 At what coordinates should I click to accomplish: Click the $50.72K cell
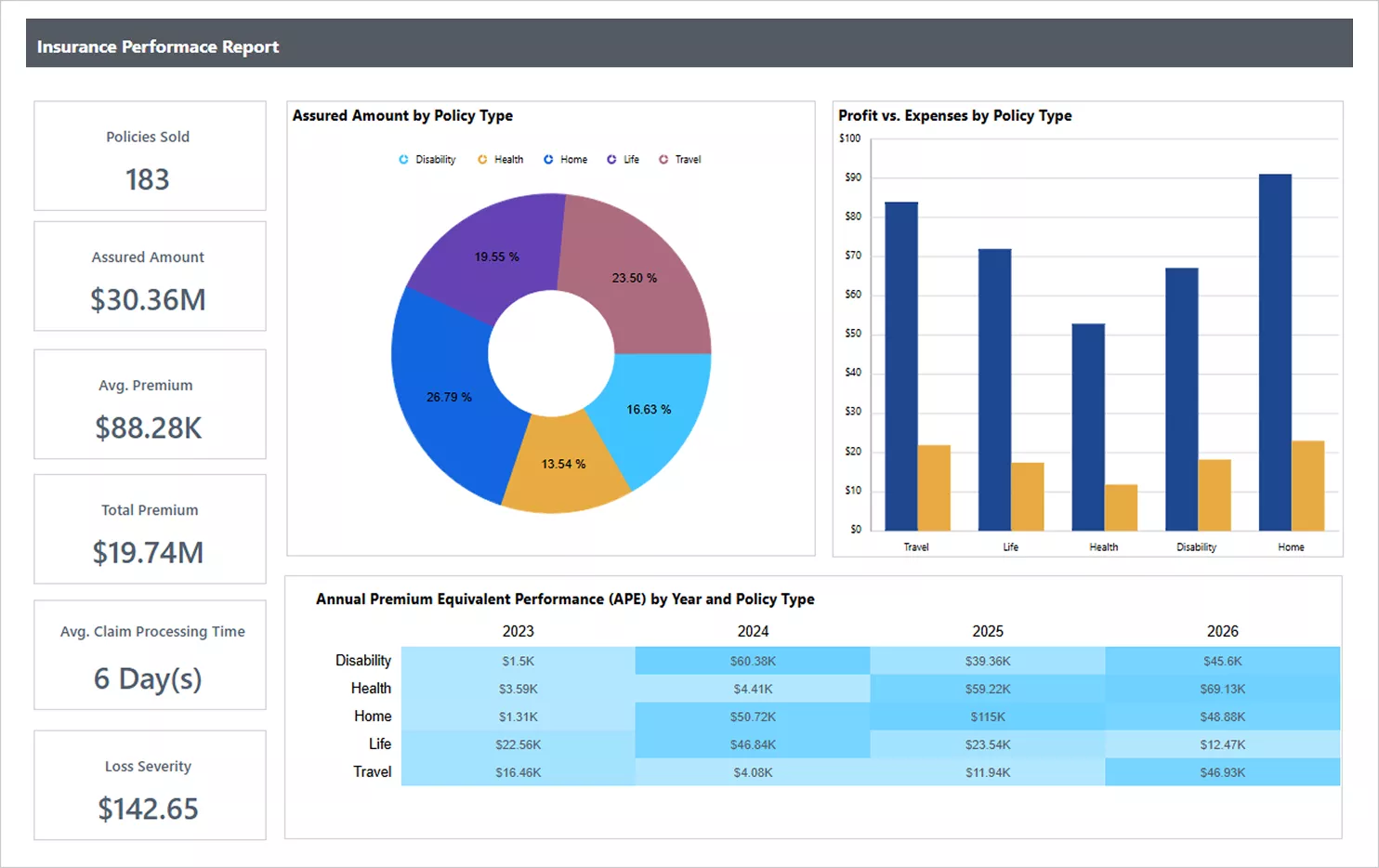[753, 717]
